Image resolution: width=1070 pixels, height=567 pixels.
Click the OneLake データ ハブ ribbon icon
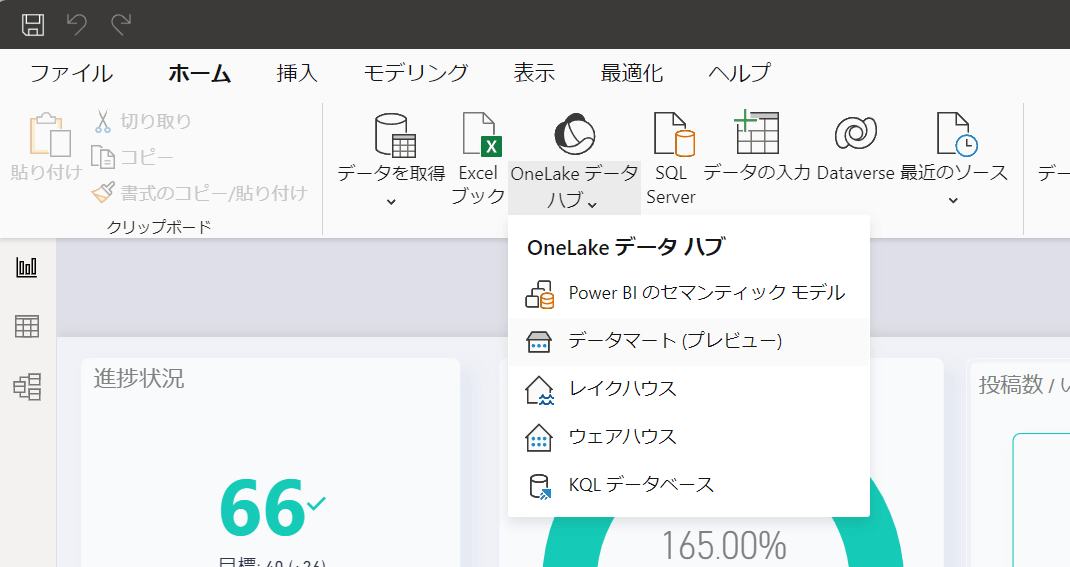pyautogui.click(x=575, y=134)
